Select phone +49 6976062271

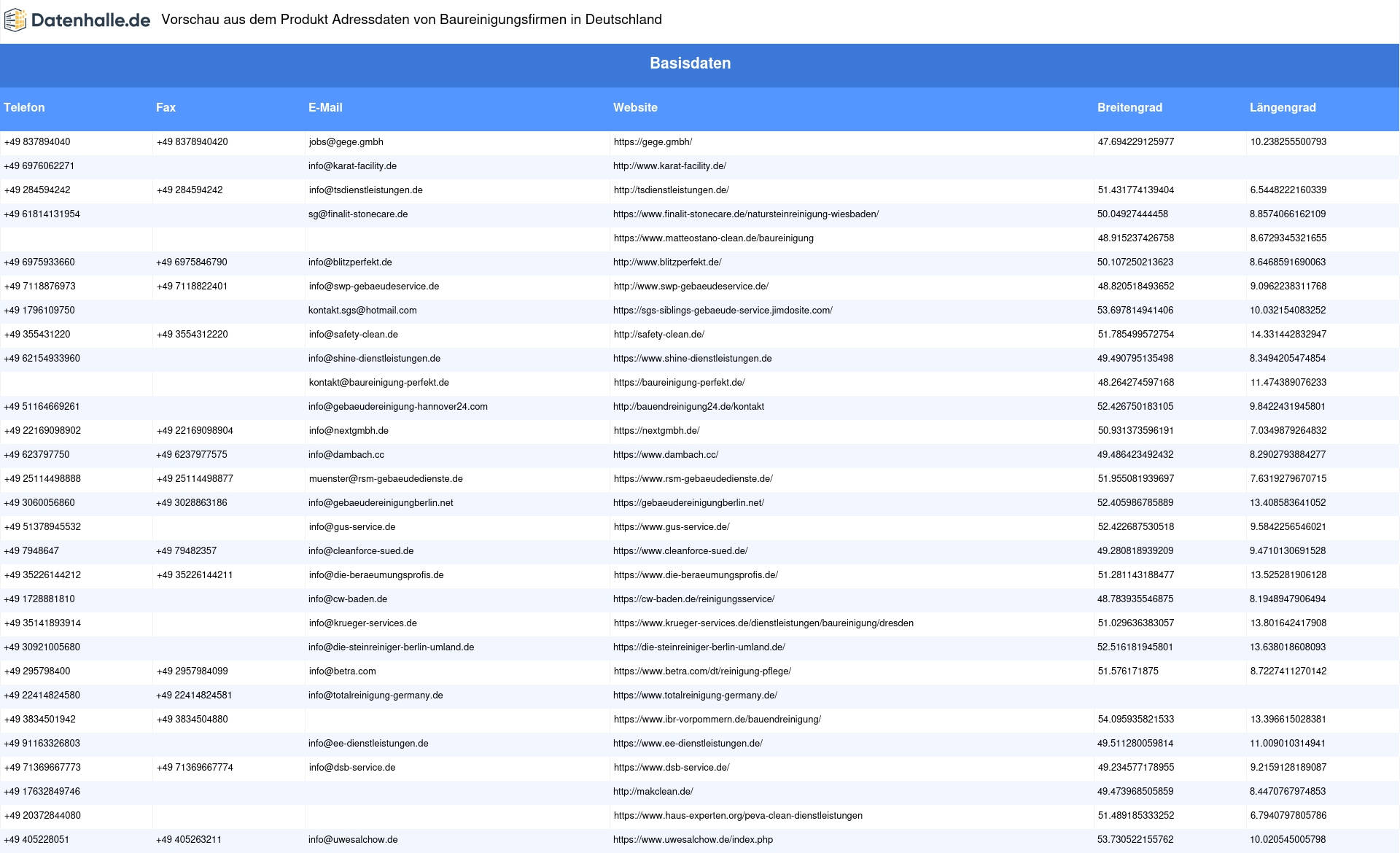coord(39,166)
